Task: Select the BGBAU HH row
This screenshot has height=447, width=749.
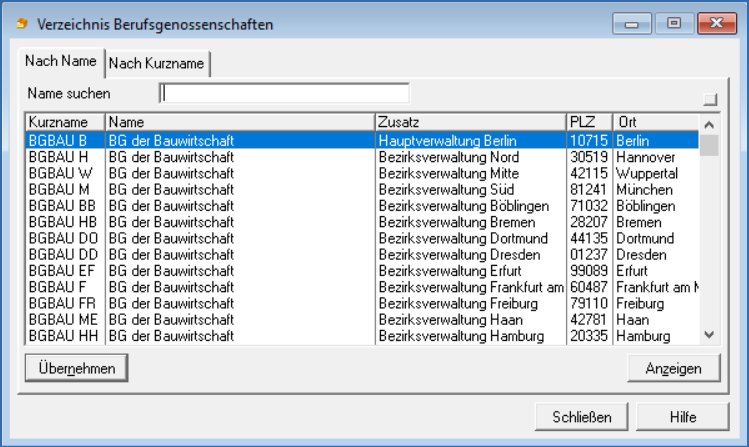Action: 362,335
